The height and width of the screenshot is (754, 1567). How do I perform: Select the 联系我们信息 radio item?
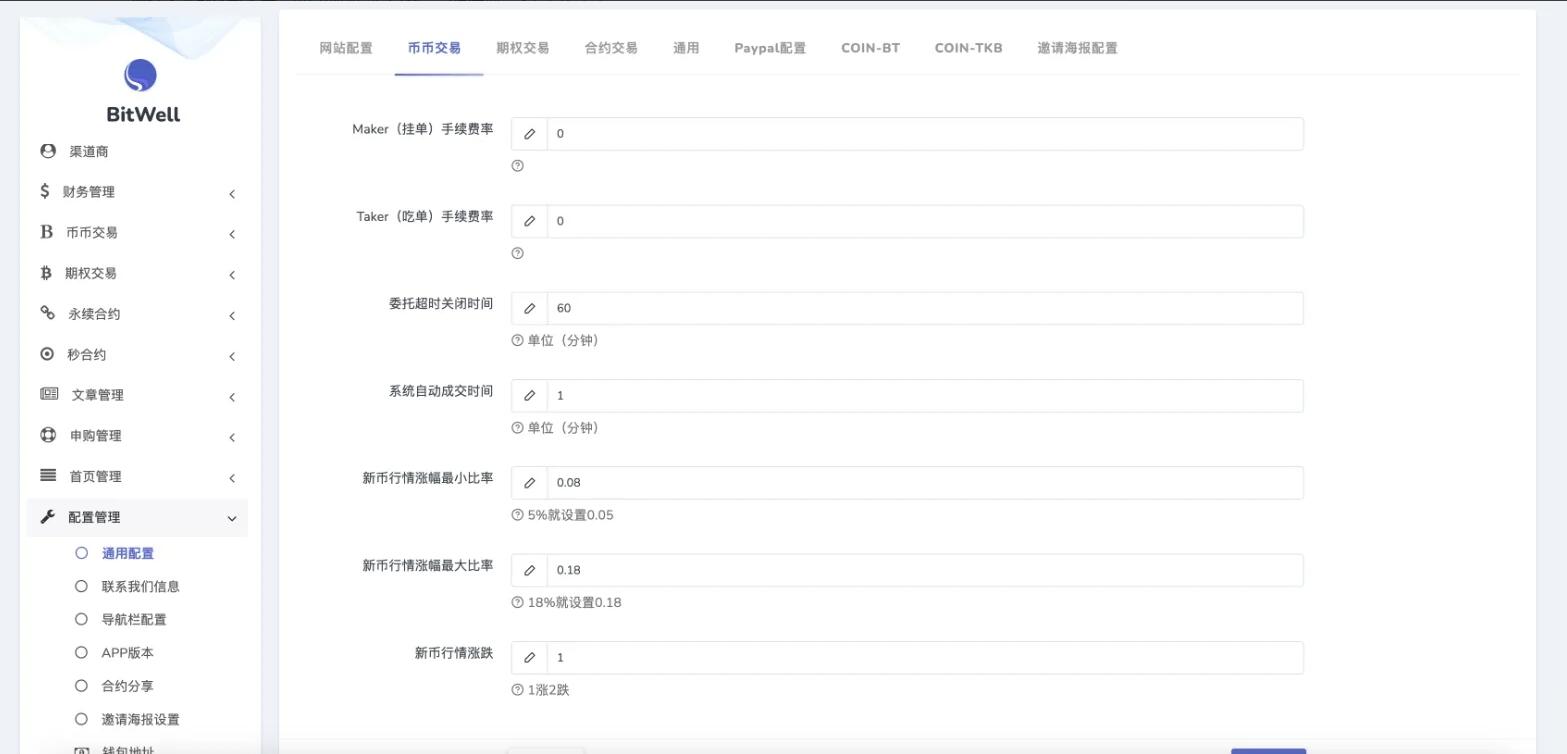(x=82, y=586)
